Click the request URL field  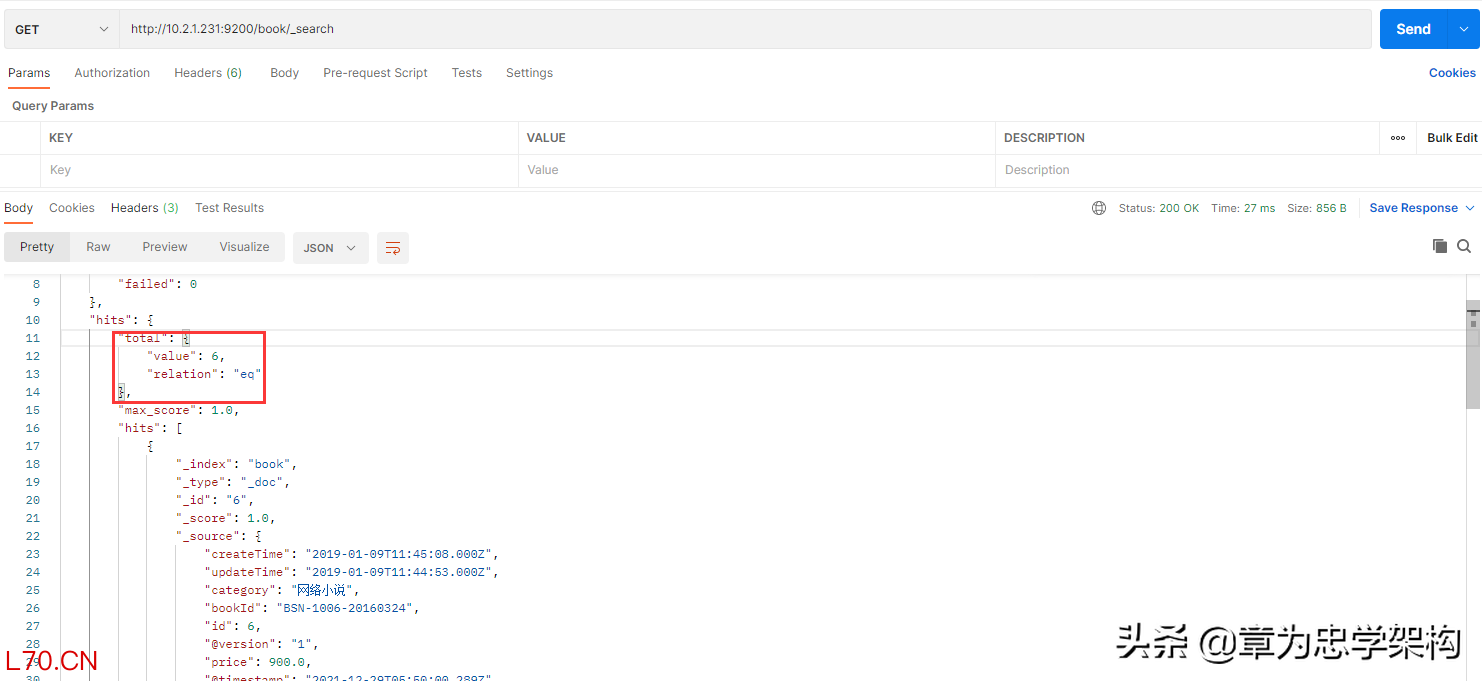coord(745,29)
